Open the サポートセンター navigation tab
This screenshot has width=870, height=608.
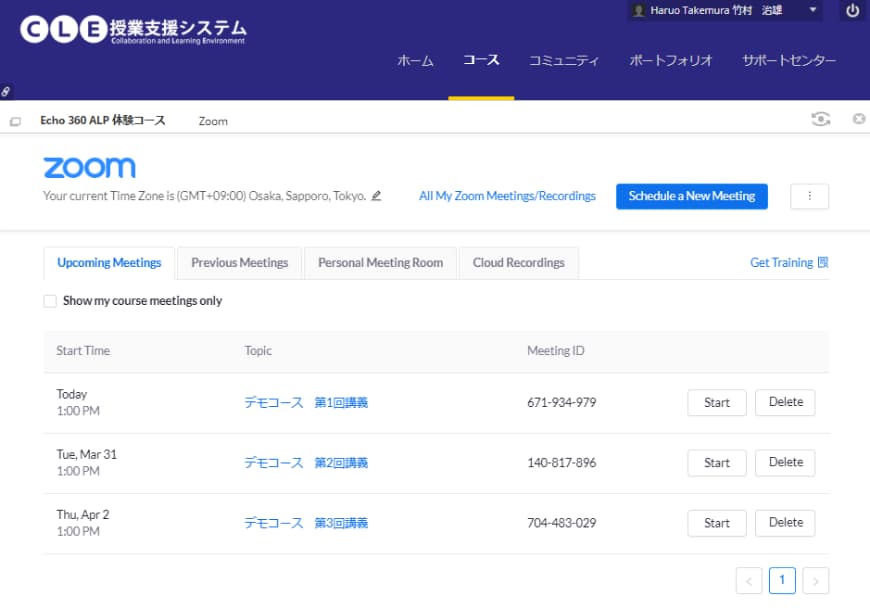[789, 60]
